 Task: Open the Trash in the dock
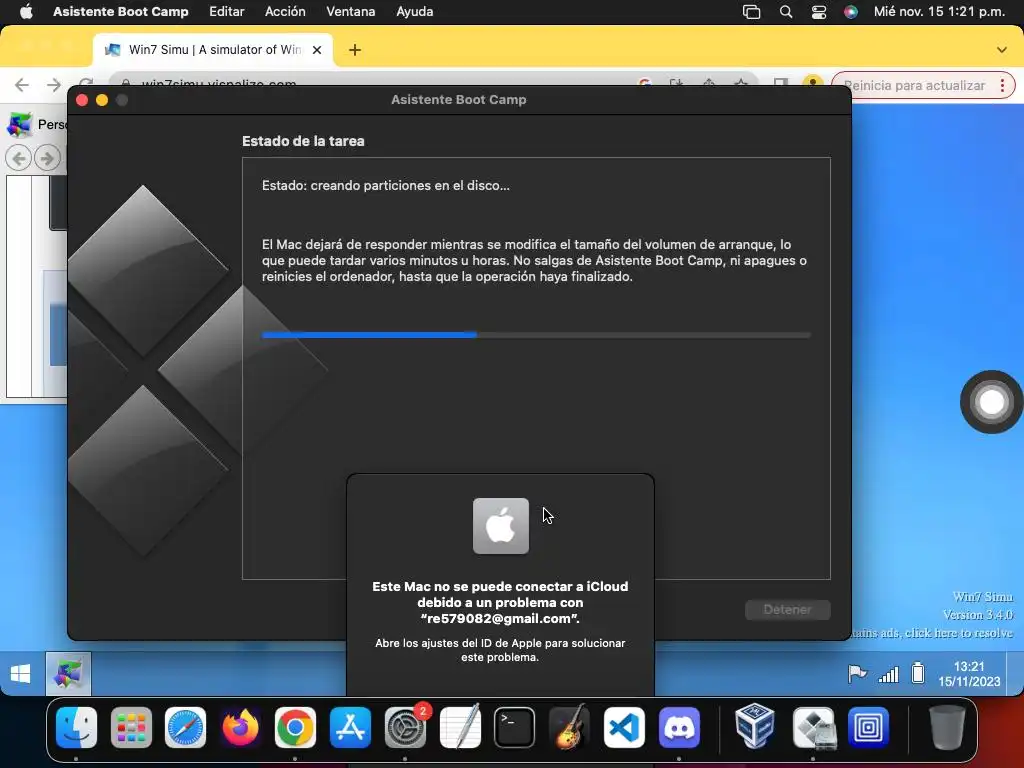947,727
